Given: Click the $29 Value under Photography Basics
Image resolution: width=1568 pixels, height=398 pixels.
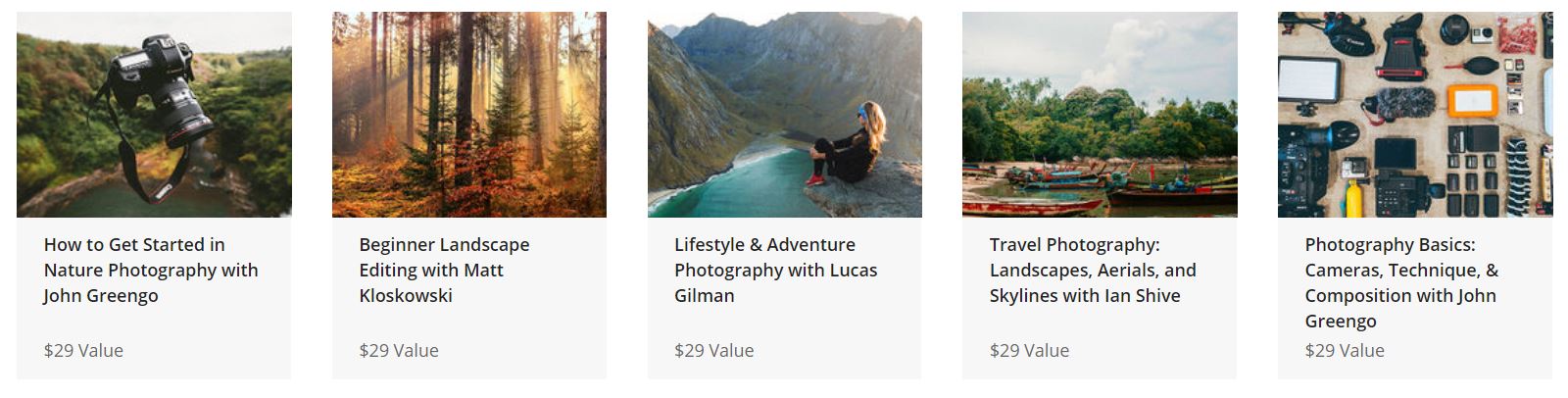Looking at the screenshot, I should pos(1345,350).
